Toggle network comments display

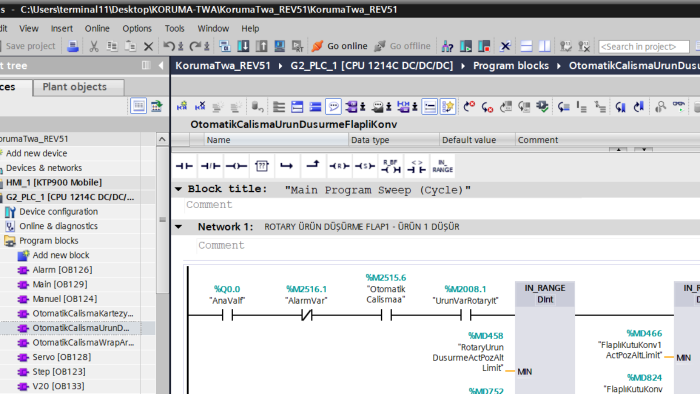coord(333,107)
